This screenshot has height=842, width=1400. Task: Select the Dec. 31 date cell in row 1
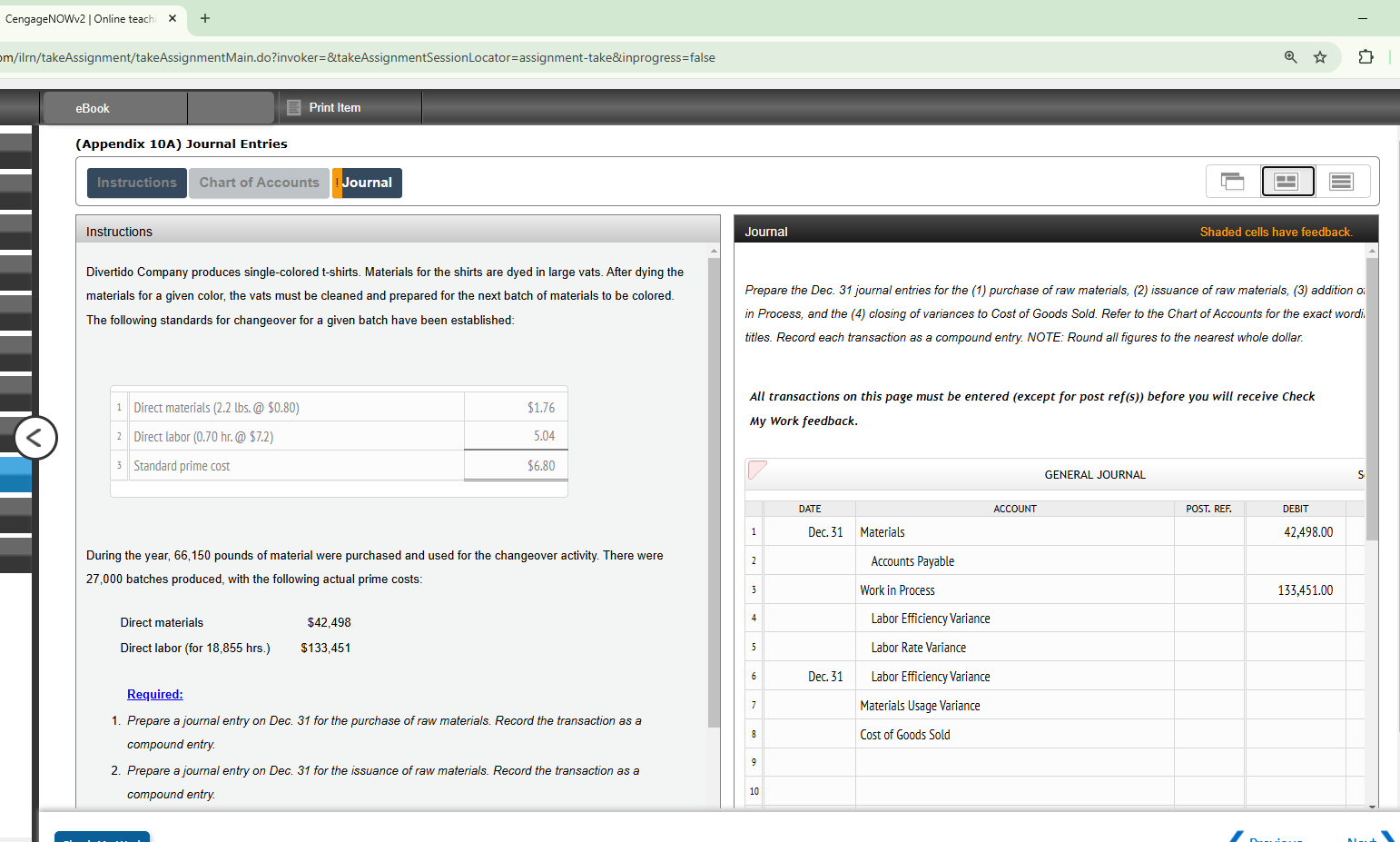pyautogui.click(x=810, y=532)
